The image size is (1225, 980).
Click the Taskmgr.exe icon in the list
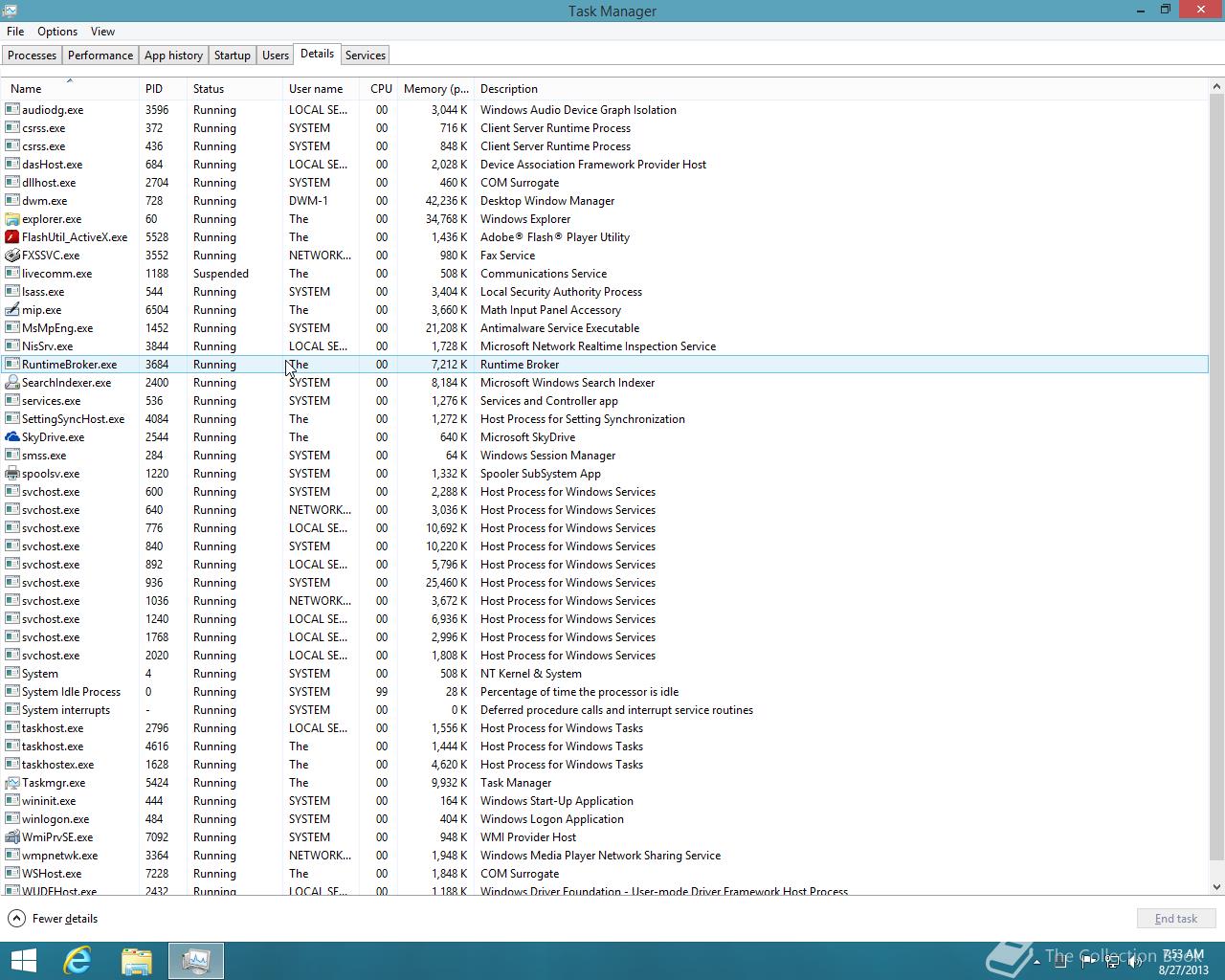pyautogui.click(x=12, y=782)
